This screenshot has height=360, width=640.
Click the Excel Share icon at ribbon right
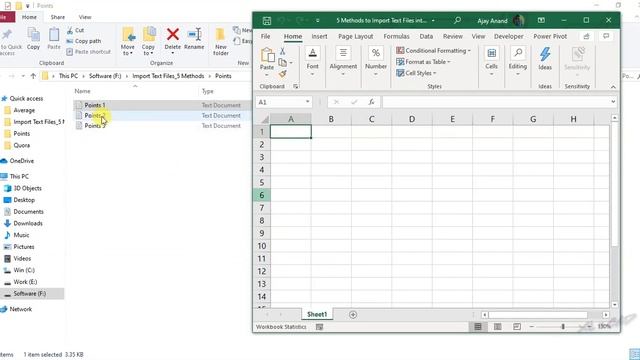pos(586,36)
